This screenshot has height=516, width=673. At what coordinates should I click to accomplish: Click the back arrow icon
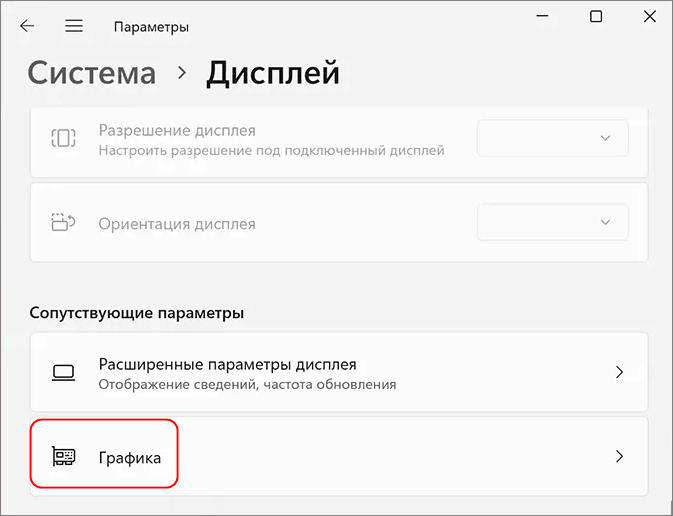pos(27,26)
